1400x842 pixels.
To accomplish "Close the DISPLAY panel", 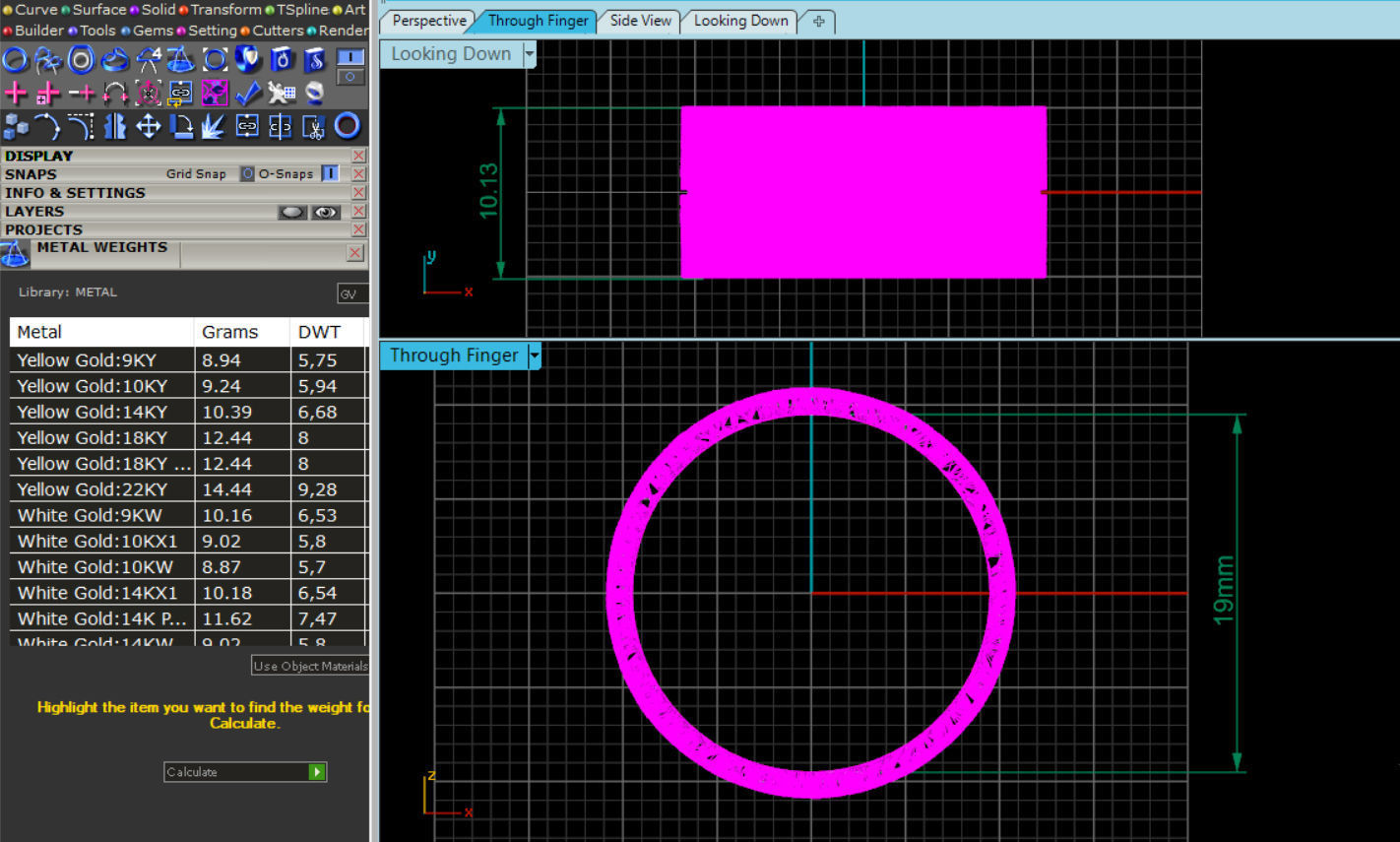I will tap(358, 156).
